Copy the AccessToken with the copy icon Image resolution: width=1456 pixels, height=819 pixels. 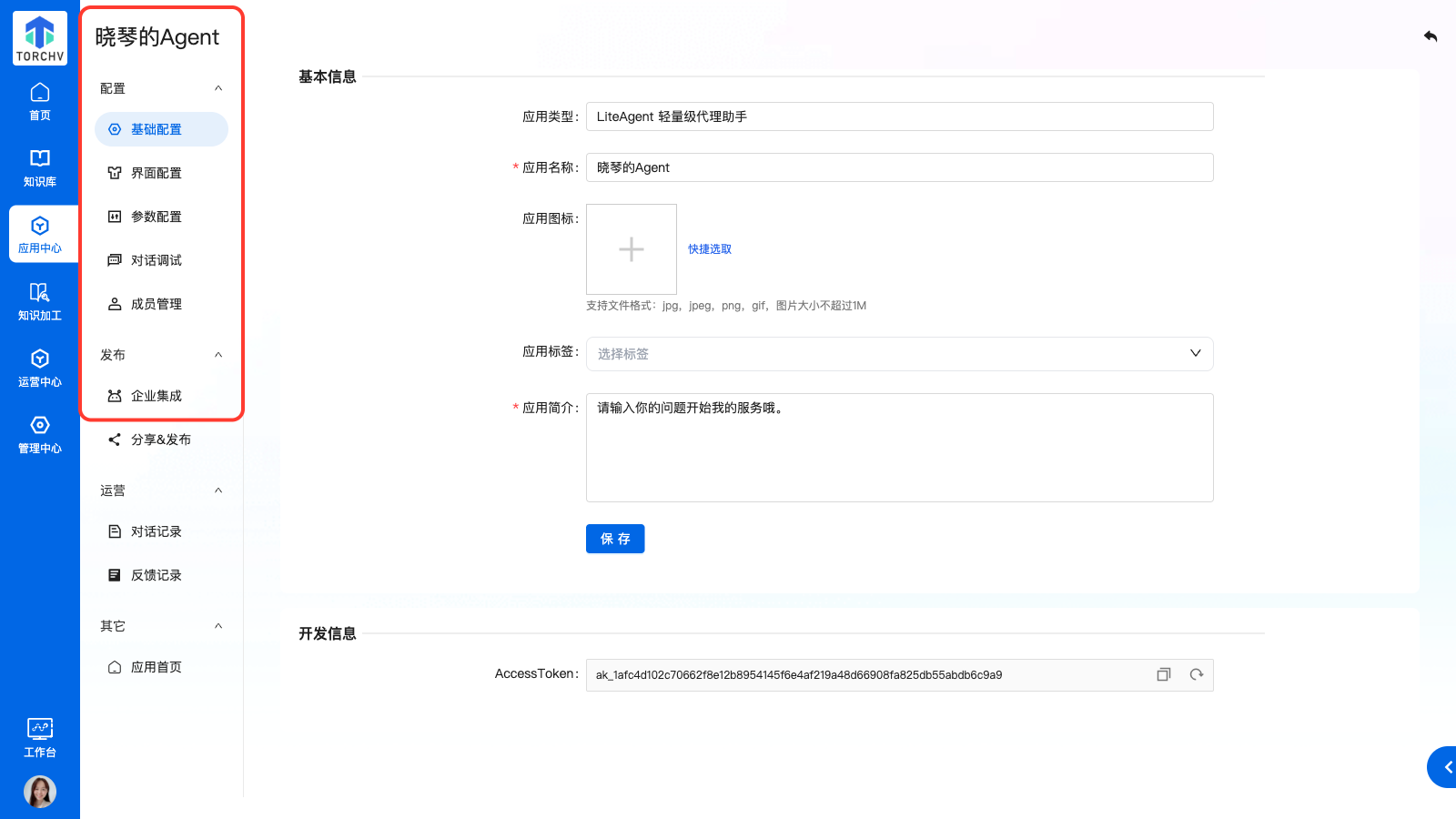1163,674
